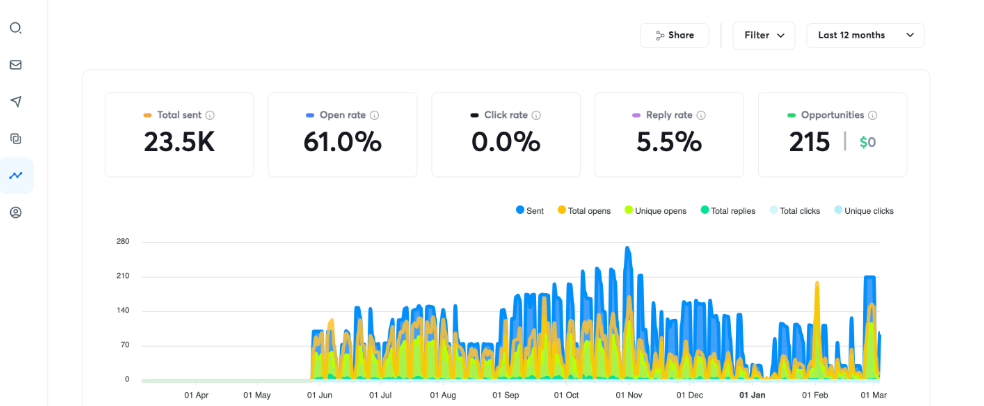Open the Filter dropdown
This screenshot has width=984, height=406.
764,35
